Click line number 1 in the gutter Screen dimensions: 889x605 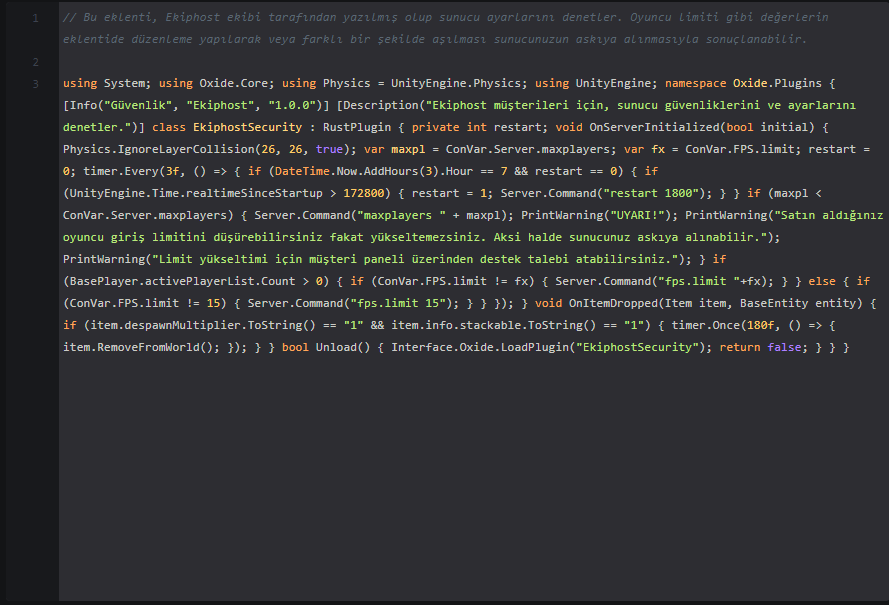tap(36, 18)
